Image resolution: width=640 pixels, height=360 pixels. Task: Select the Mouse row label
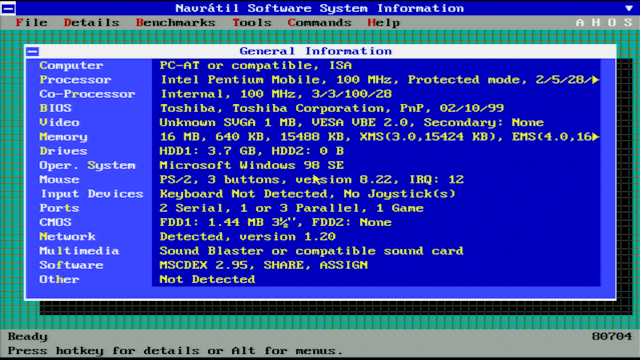coord(59,180)
